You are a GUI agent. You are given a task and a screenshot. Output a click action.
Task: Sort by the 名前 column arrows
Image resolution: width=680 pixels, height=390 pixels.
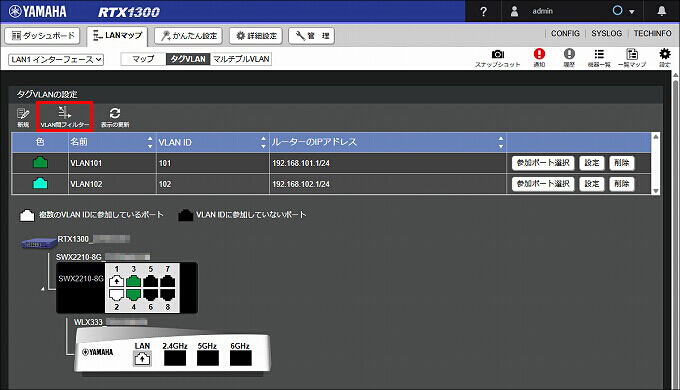tap(150, 142)
